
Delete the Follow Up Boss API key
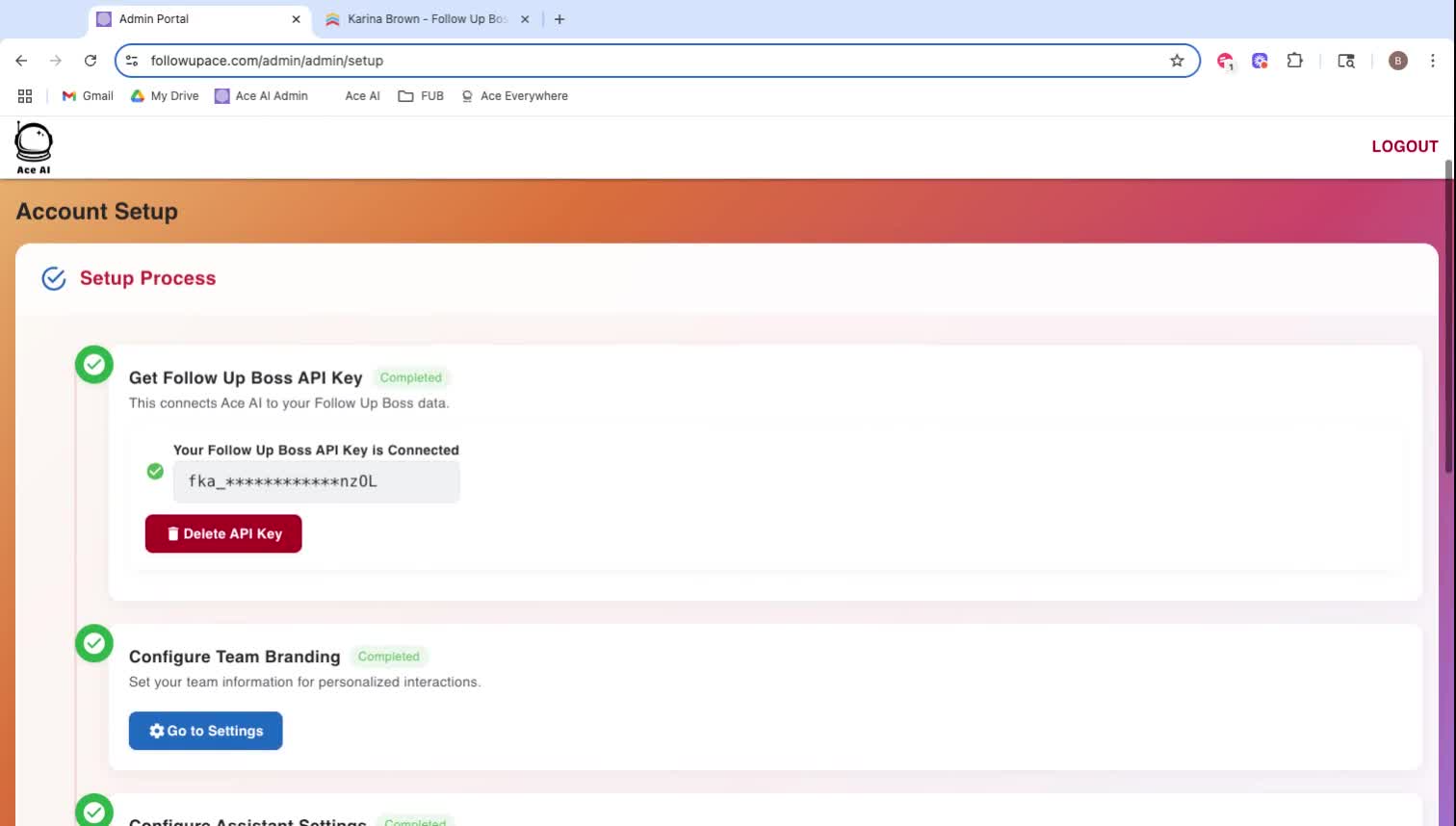tap(223, 533)
